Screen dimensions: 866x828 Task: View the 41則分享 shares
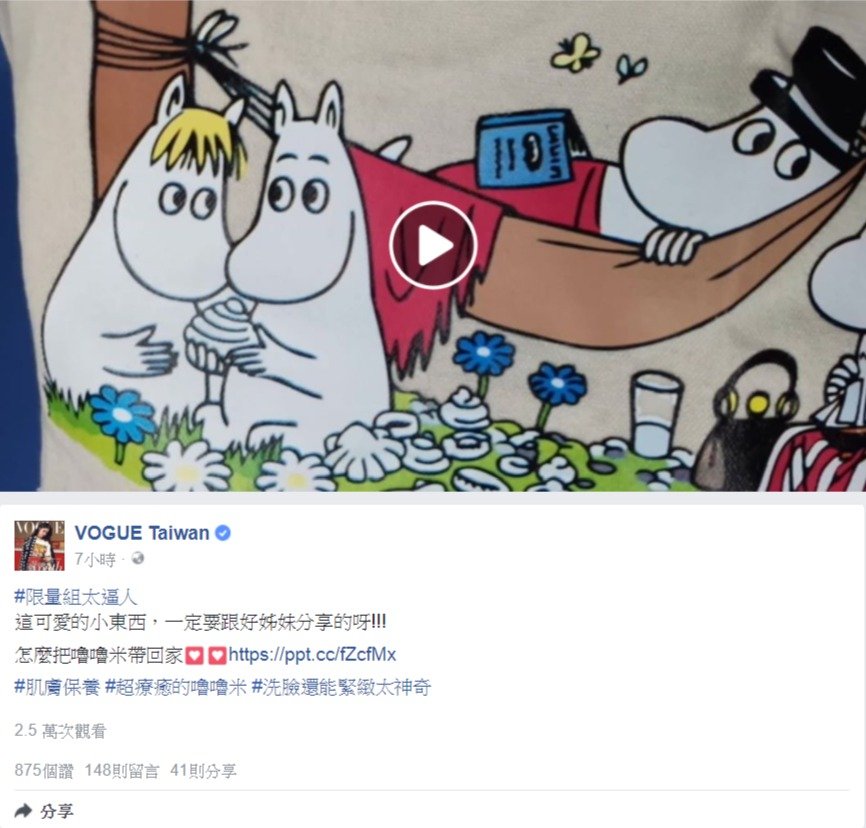pos(203,770)
